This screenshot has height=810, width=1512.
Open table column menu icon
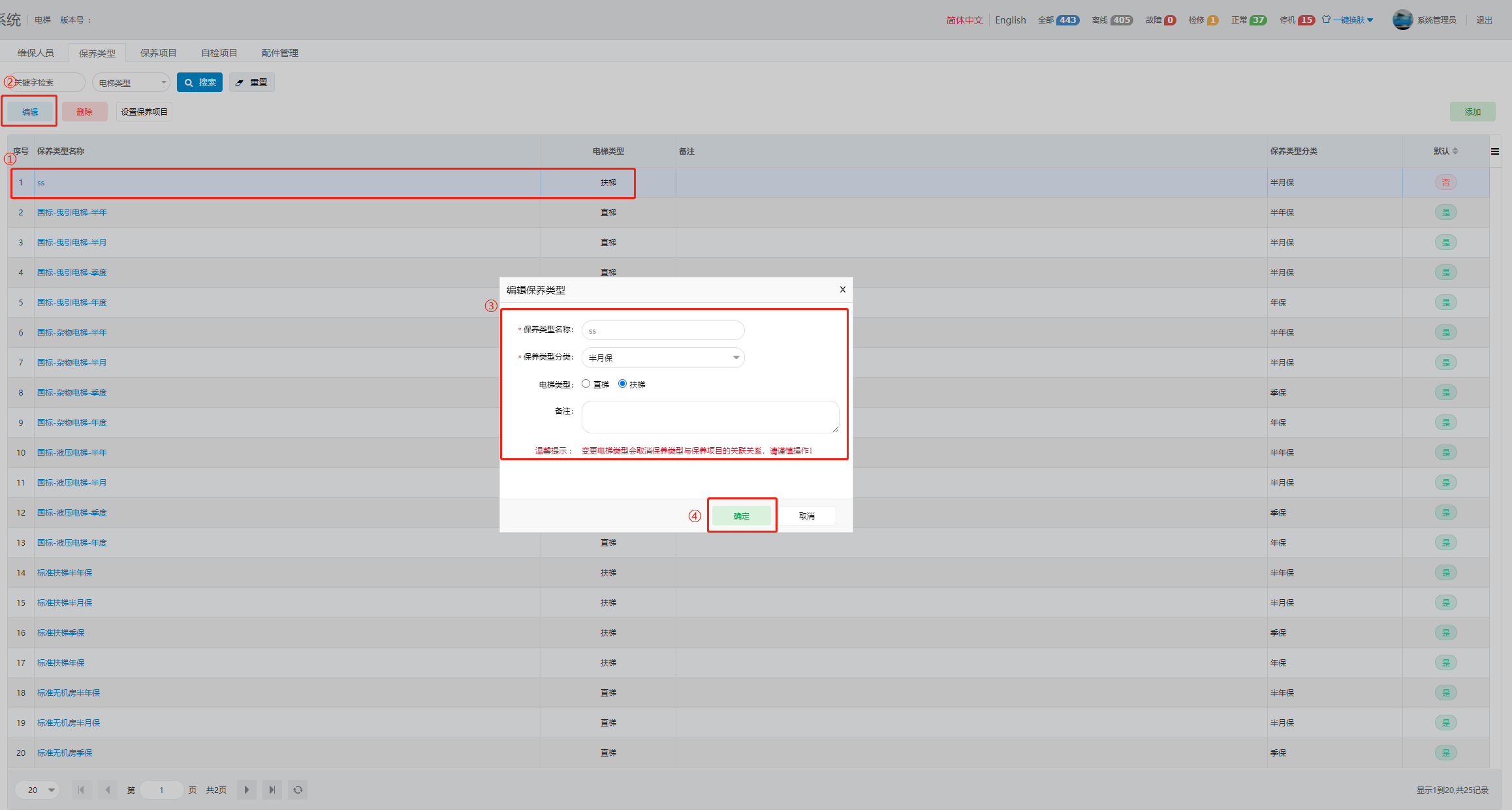[1494, 151]
